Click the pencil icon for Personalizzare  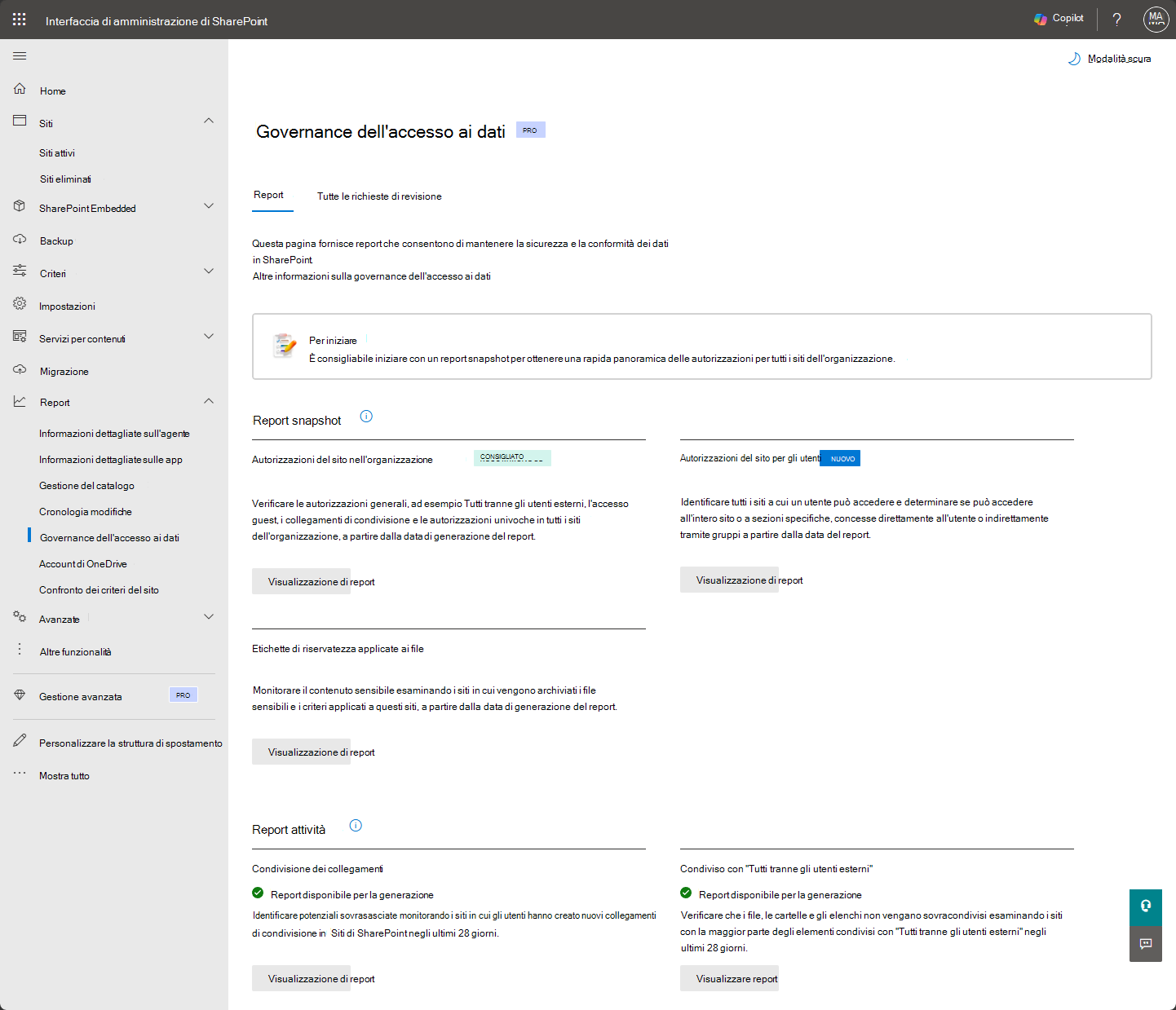(20, 740)
